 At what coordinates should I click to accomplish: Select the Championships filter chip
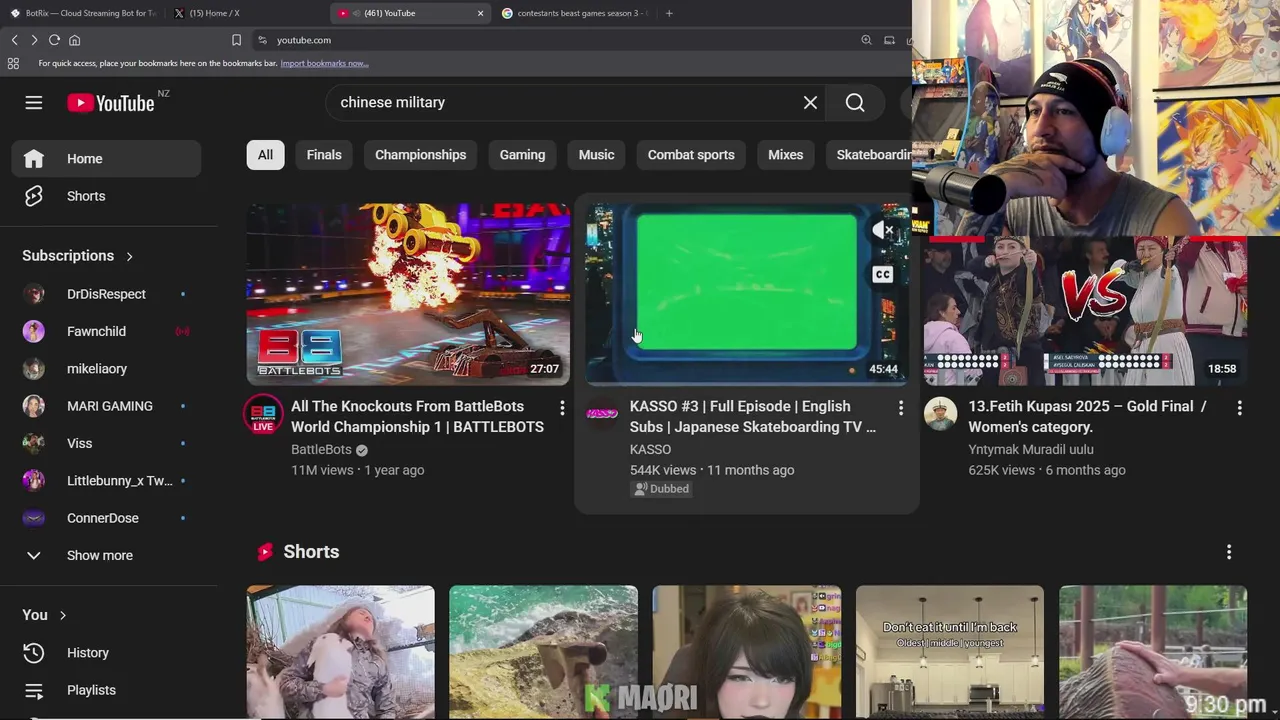tap(420, 155)
